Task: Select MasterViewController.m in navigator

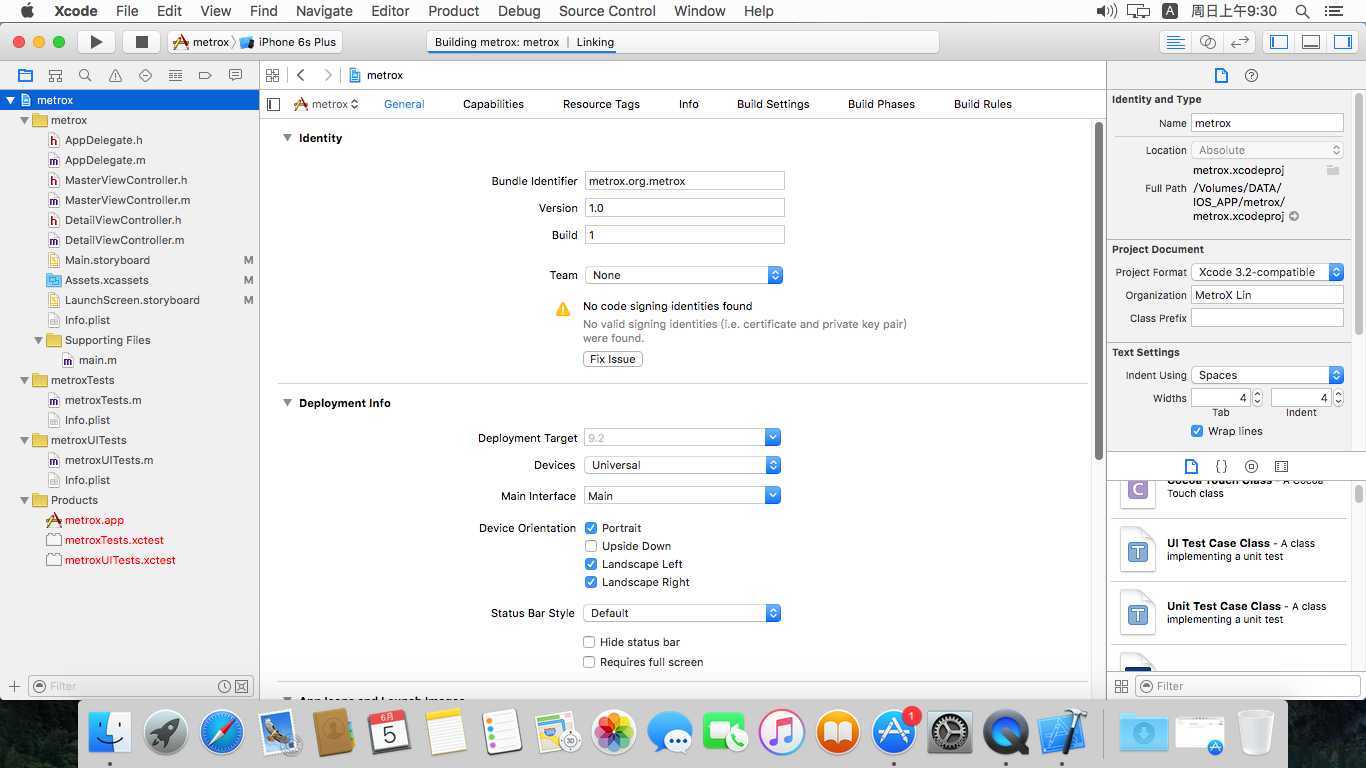Action: tap(127, 200)
